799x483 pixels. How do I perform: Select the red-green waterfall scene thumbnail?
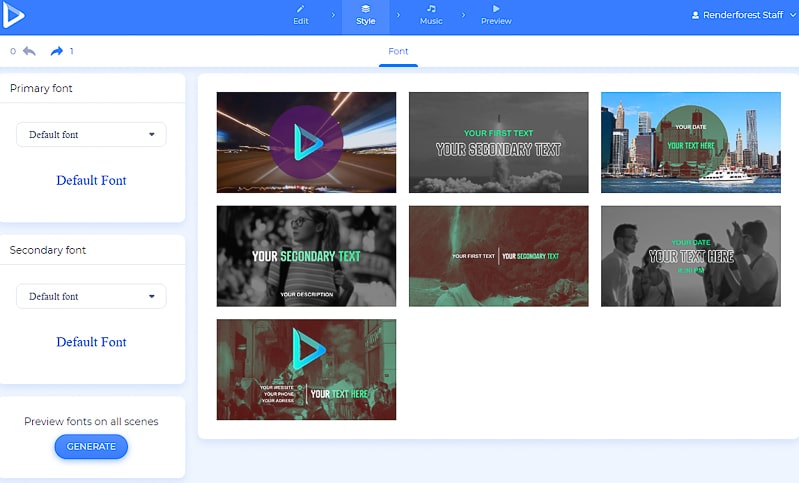tap(498, 256)
